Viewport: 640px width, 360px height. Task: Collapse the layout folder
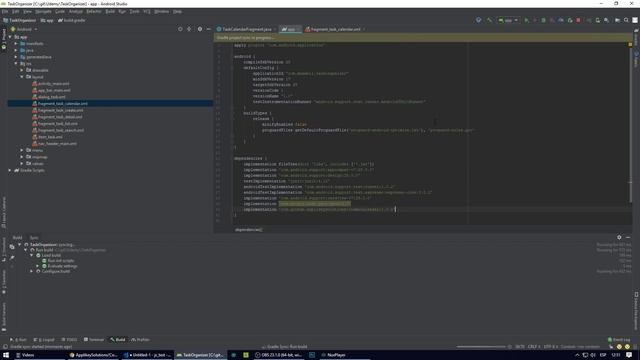point(22,77)
